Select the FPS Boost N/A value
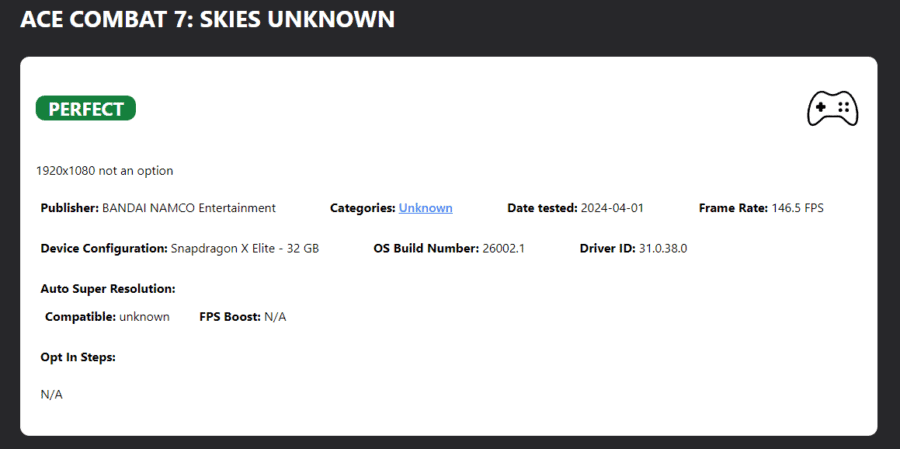 click(x=275, y=317)
